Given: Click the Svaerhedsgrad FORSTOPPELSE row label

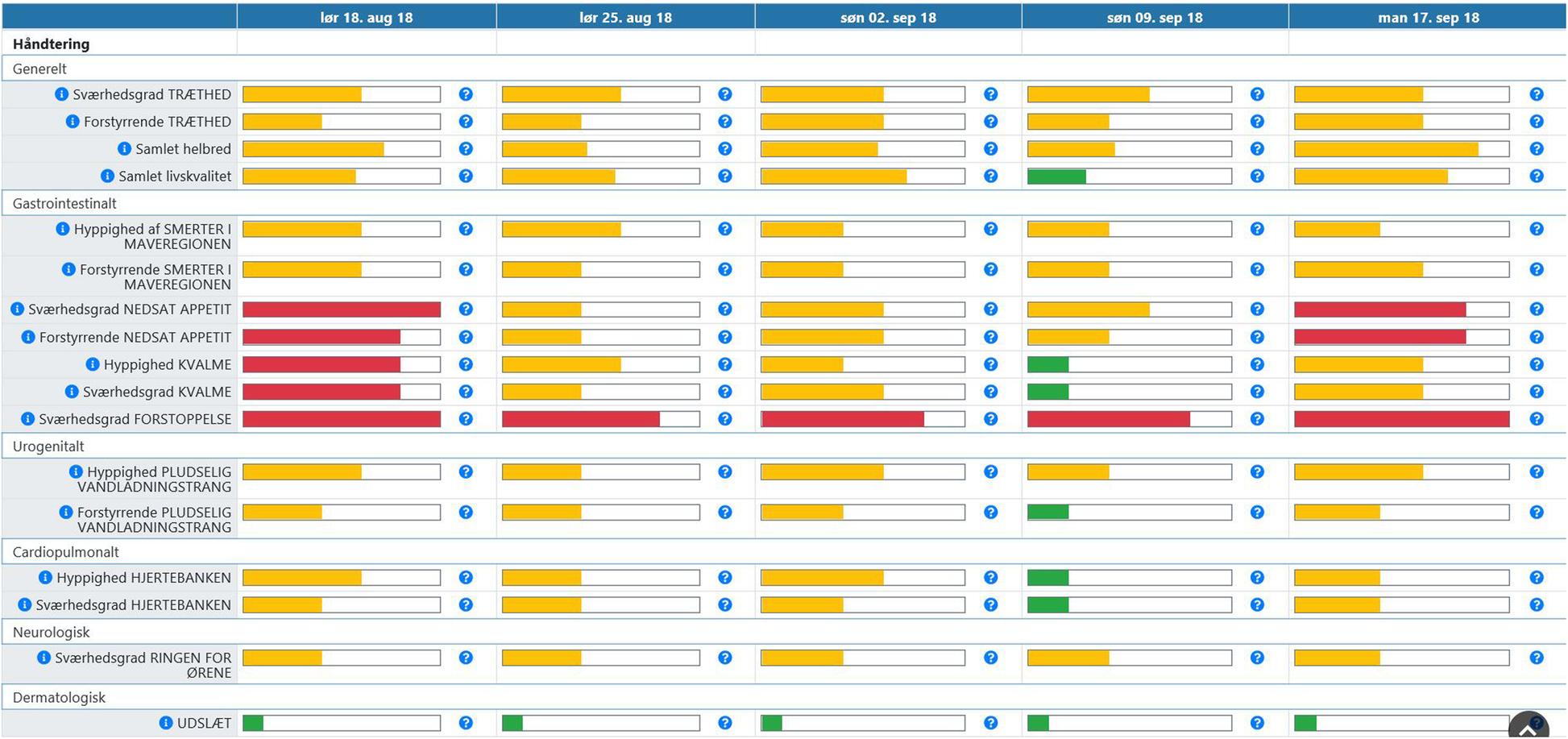Looking at the screenshot, I should [x=135, y=419].
